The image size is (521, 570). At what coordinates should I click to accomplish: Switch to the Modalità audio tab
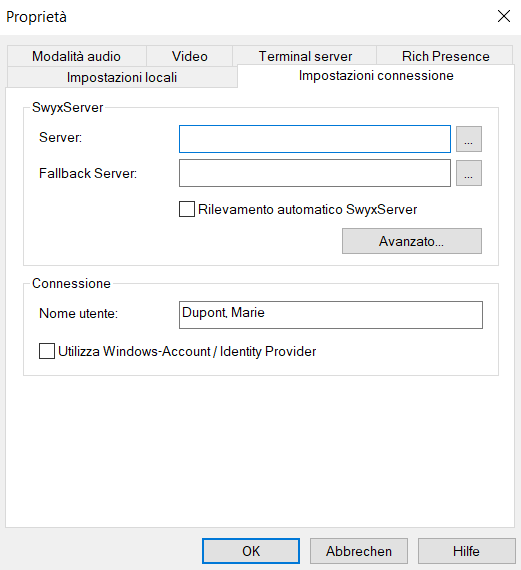point(76,56)
